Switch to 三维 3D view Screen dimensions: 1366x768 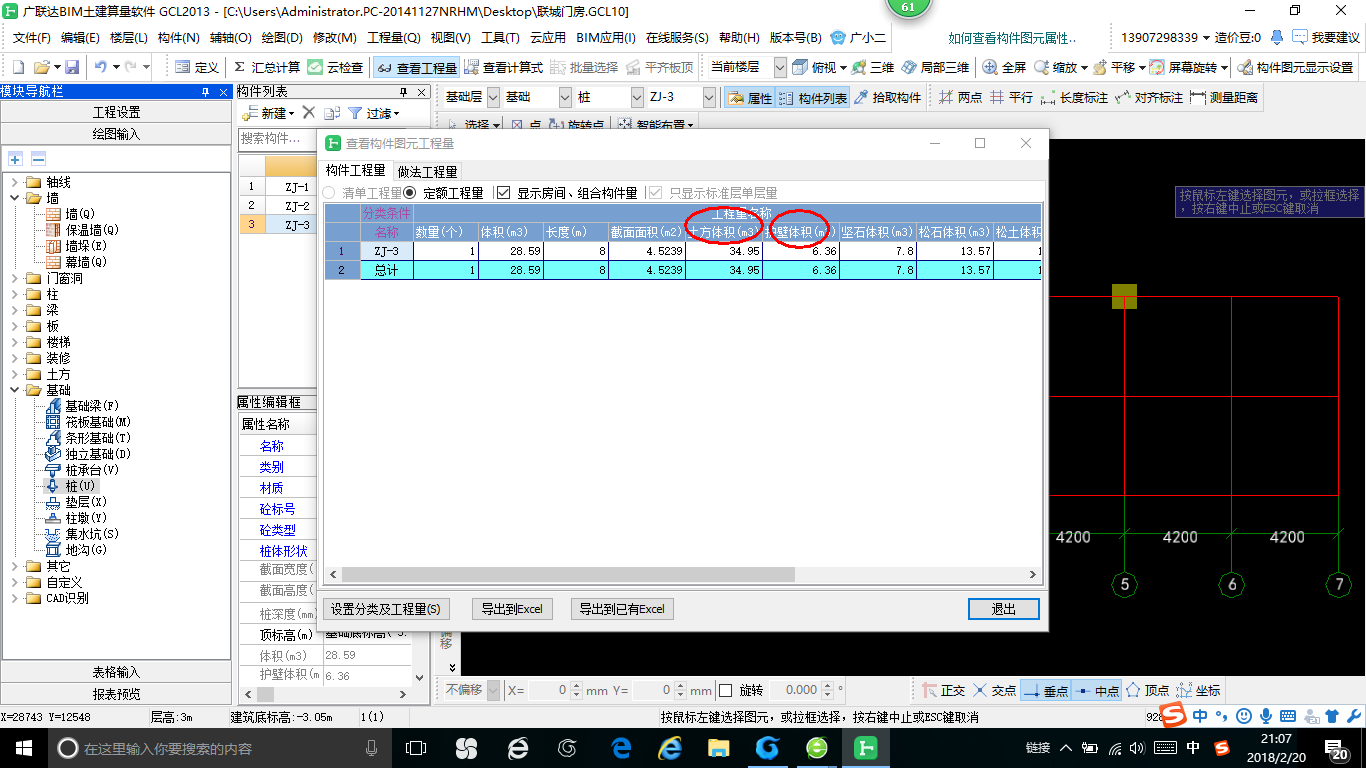[873, 67]
